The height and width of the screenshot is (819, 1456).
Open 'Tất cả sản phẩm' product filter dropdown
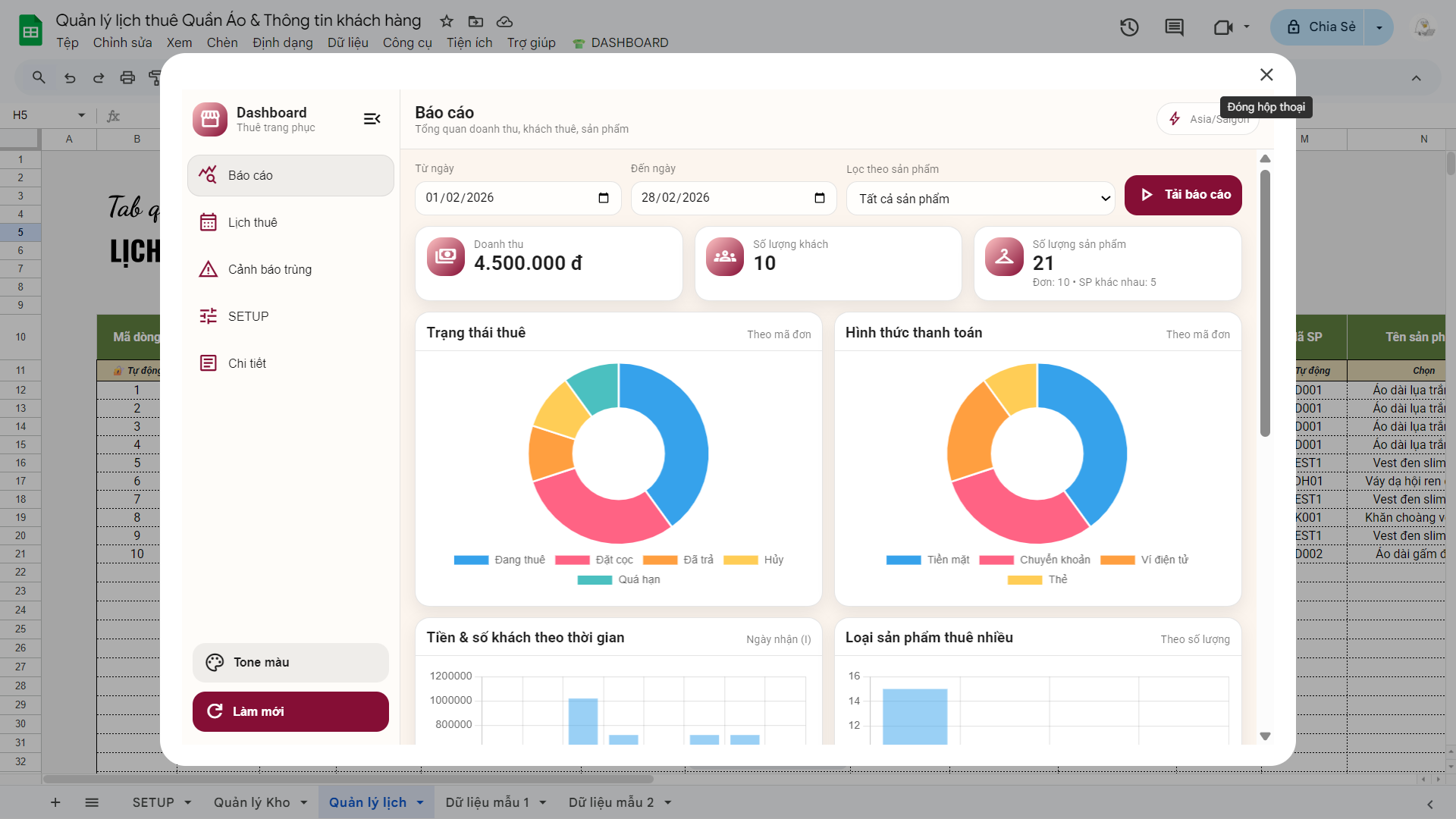980,199
